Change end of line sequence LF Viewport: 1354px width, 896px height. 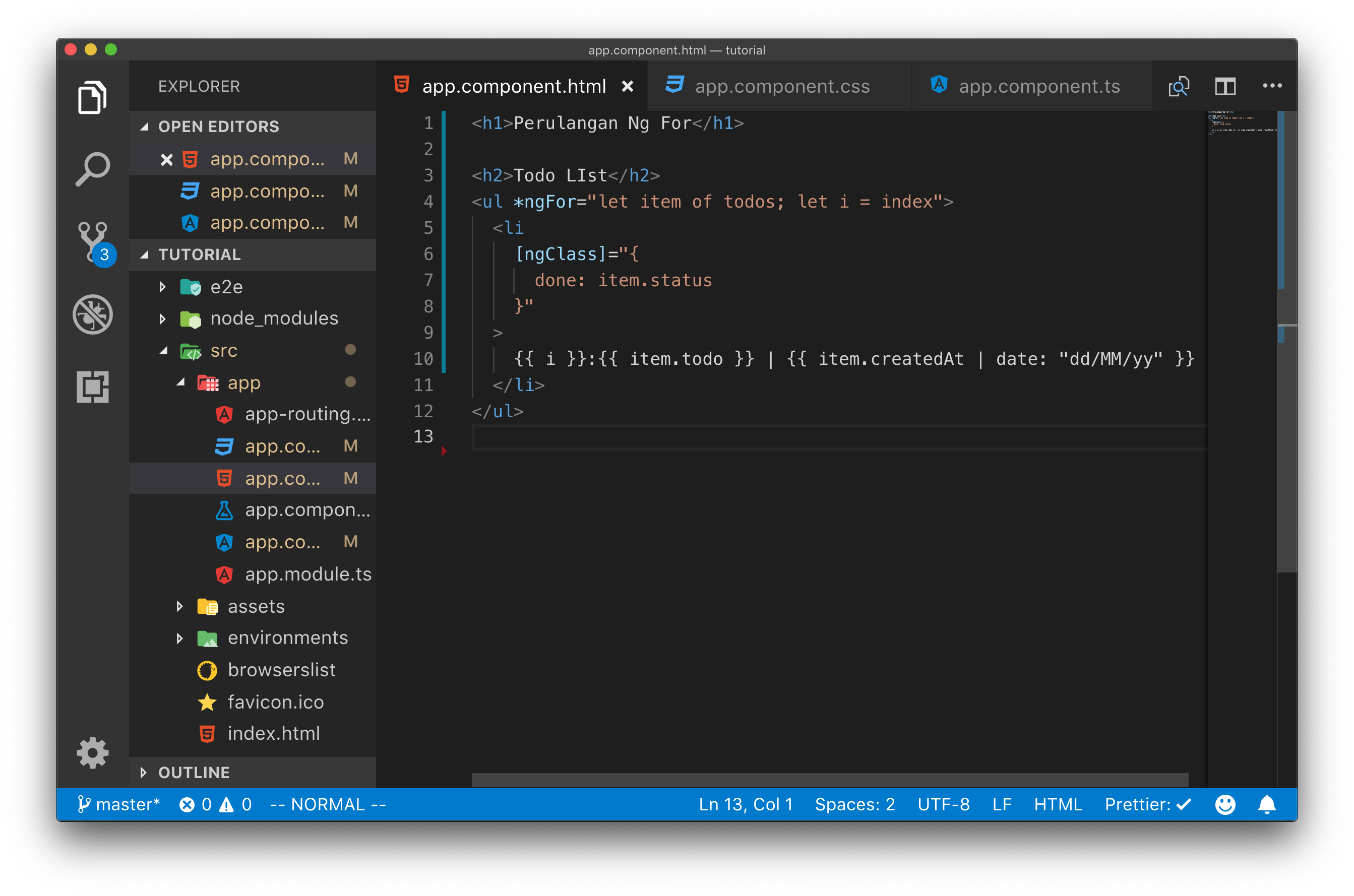click(1001, 805)
